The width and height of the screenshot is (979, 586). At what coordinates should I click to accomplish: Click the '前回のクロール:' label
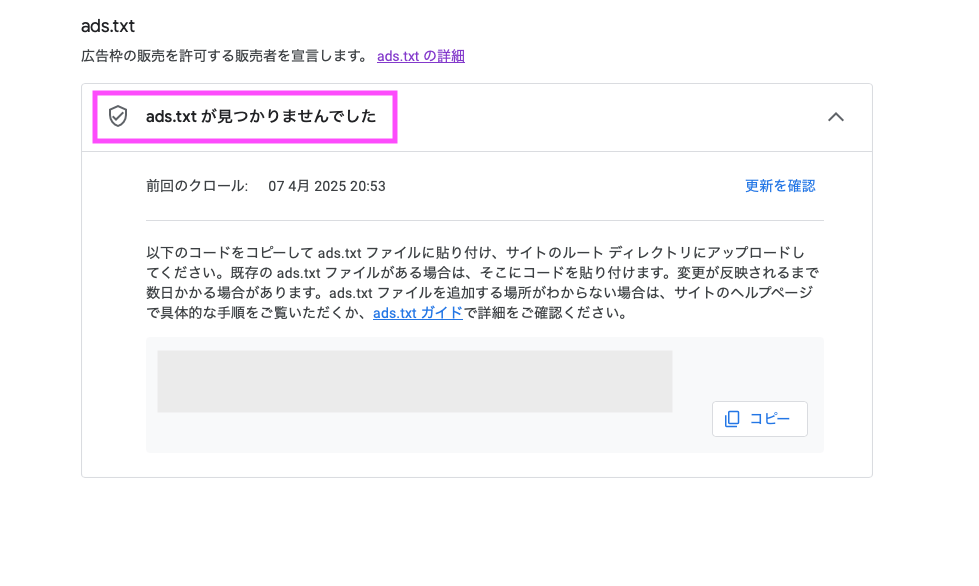coord(197,186)
